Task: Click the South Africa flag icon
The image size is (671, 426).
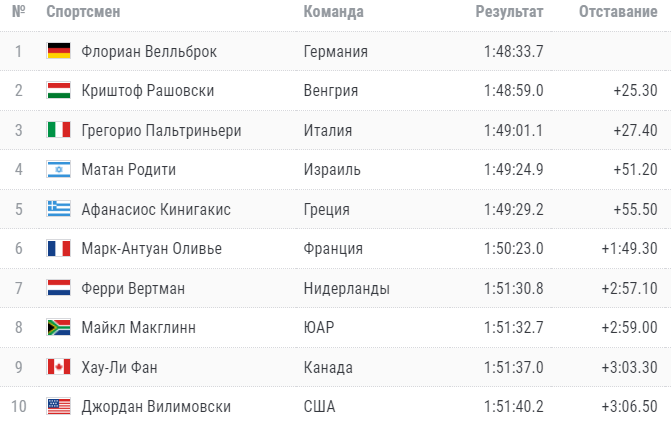Action: 58,328
